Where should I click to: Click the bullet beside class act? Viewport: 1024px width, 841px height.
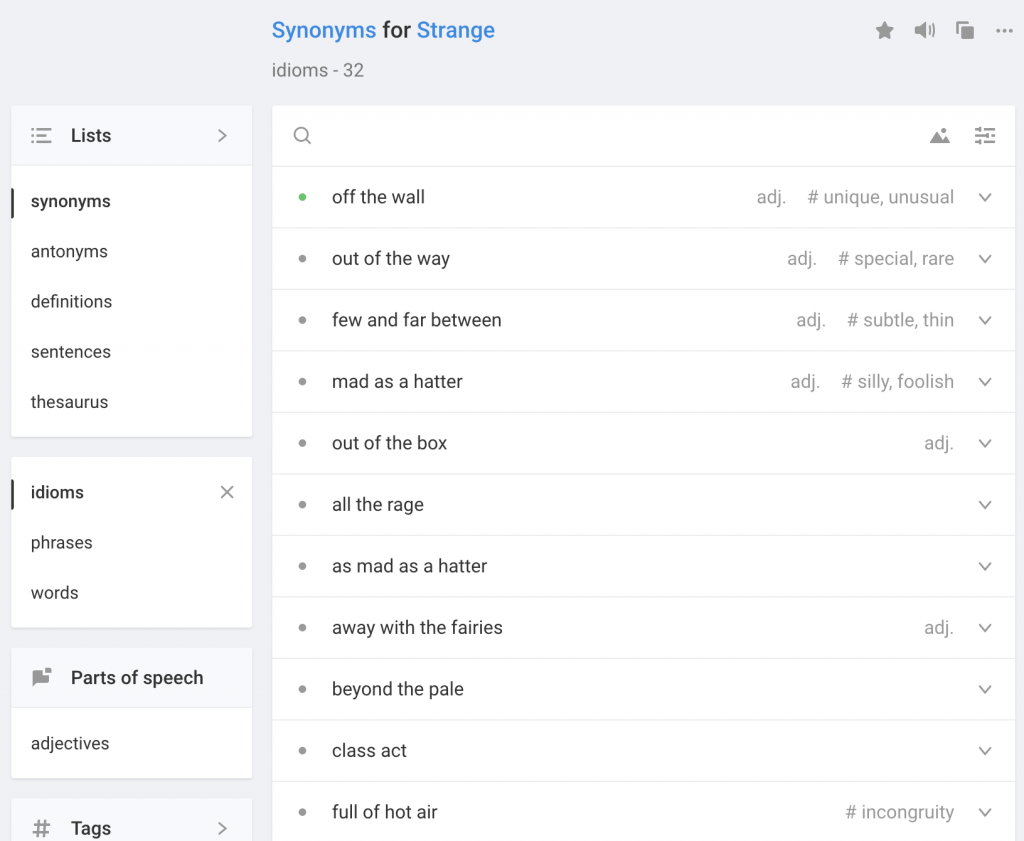coord(302,750)
